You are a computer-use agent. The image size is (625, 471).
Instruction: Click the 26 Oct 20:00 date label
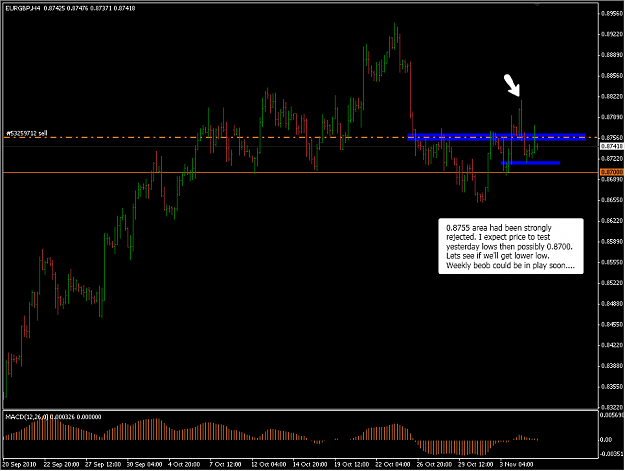pyautogui.click(x=434, y=465)
